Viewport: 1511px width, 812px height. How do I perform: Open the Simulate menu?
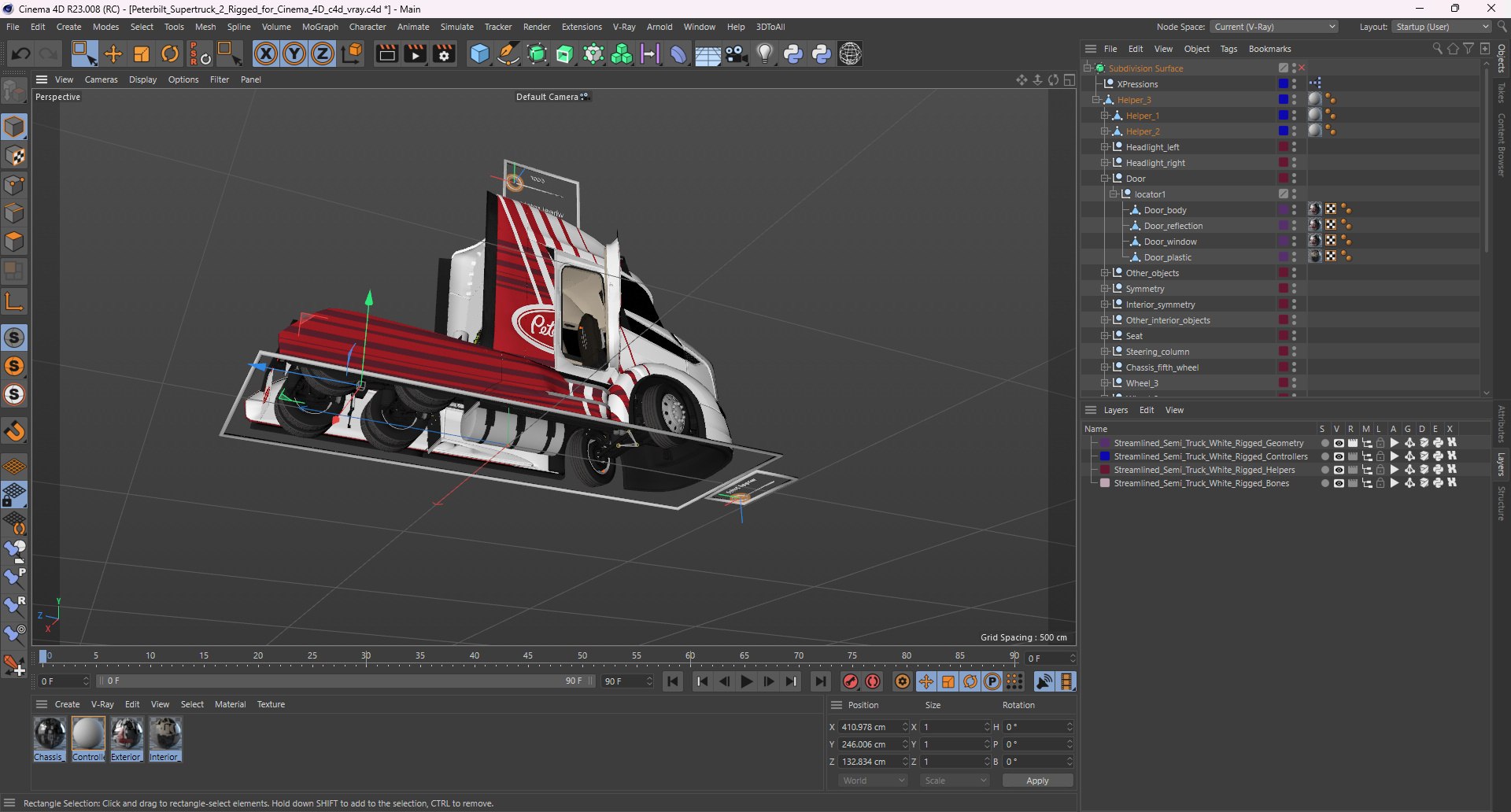click(x=456, y=27)
